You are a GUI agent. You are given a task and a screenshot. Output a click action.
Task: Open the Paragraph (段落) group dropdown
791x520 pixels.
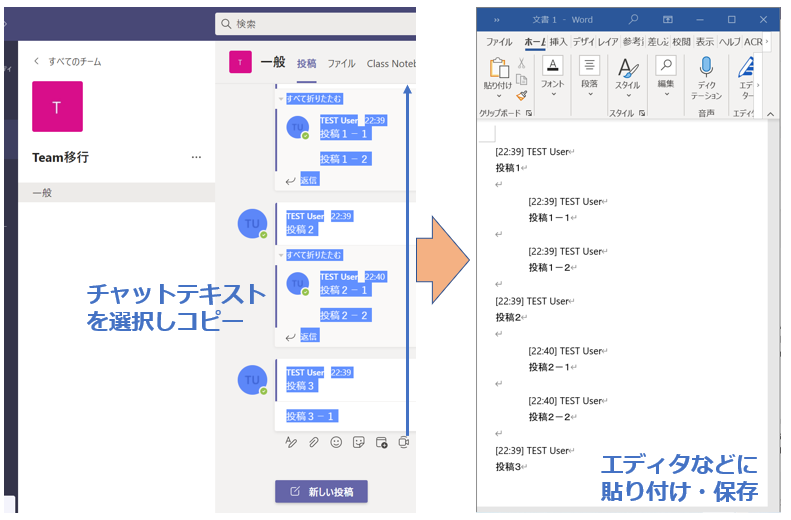coord(589,95)
